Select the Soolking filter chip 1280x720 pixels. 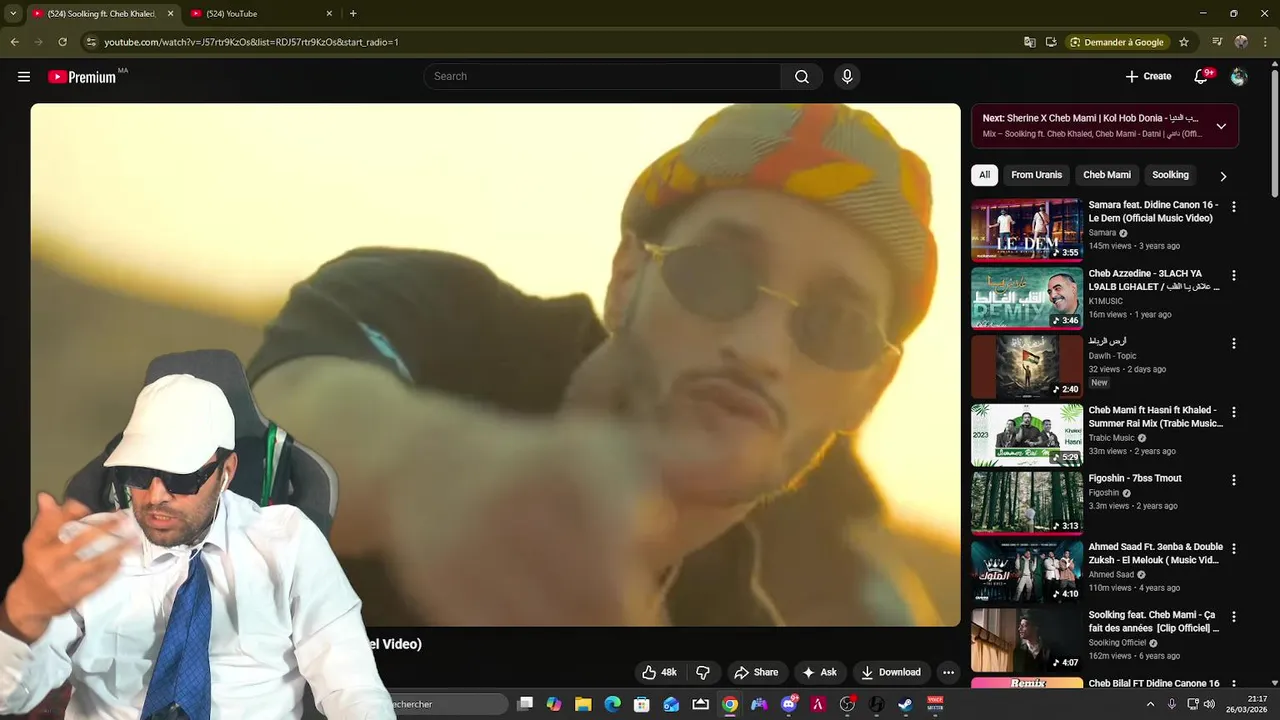coord(1170,175)
